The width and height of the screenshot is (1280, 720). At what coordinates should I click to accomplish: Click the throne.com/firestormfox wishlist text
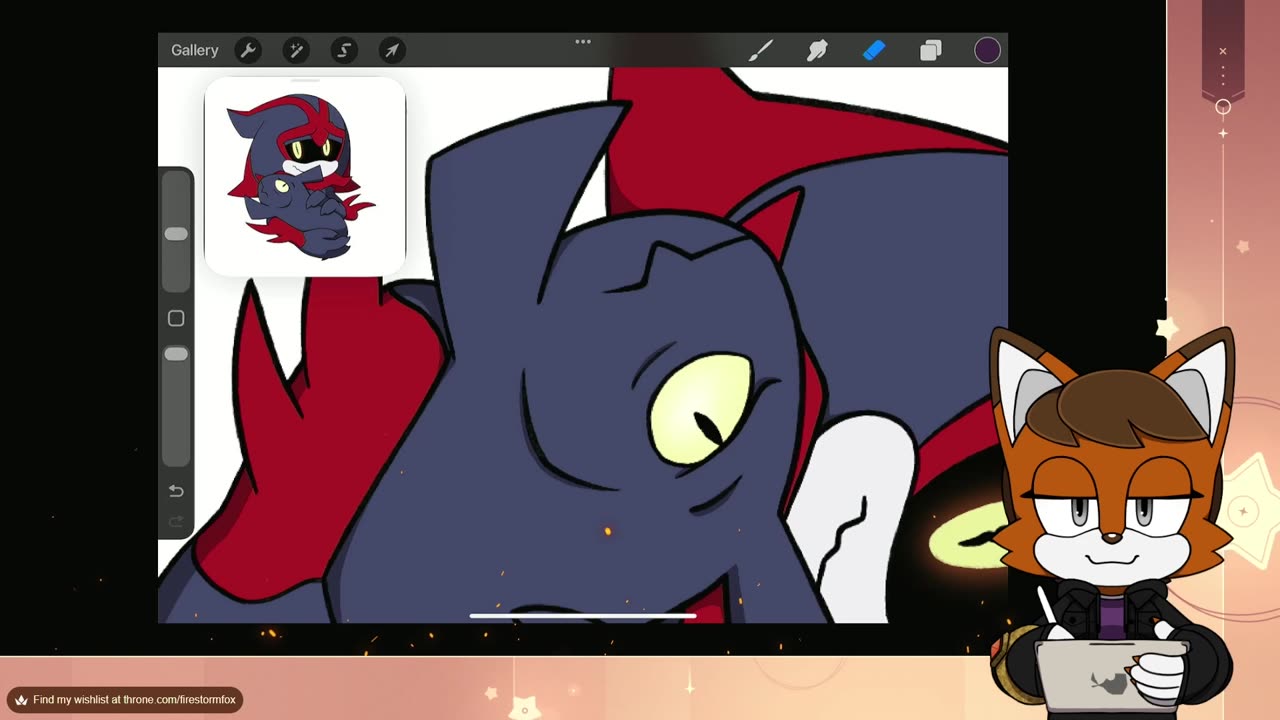[x=134, y=700]
